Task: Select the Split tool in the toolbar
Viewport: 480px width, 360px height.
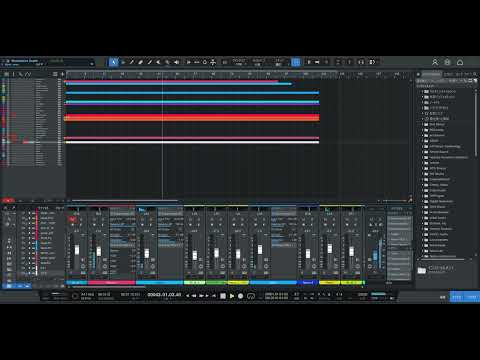Action: point(132,62)
